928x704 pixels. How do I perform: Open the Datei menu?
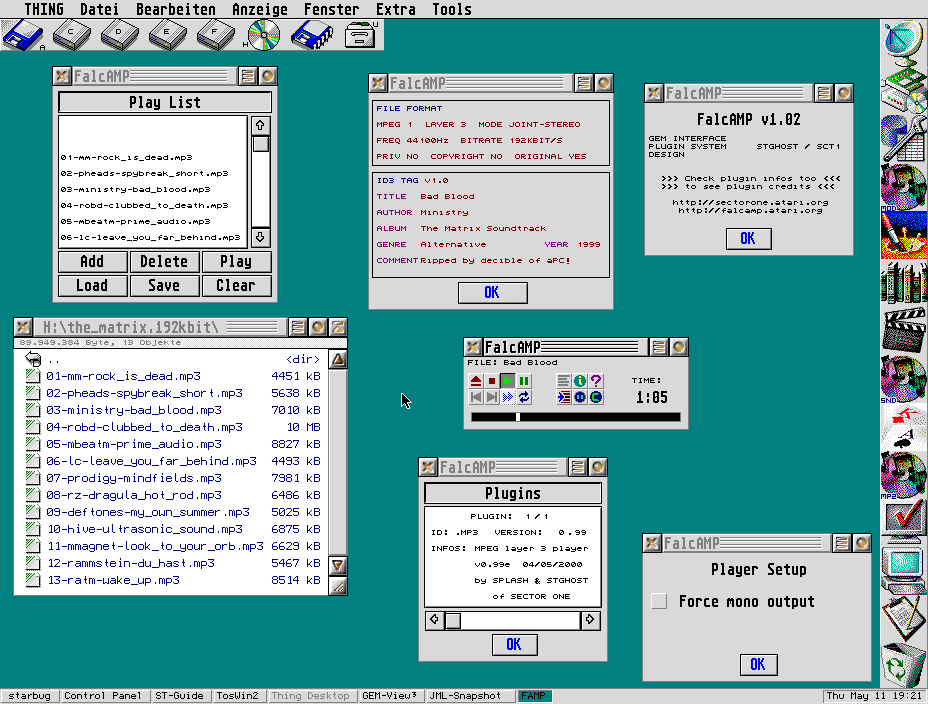coord(99,9)
